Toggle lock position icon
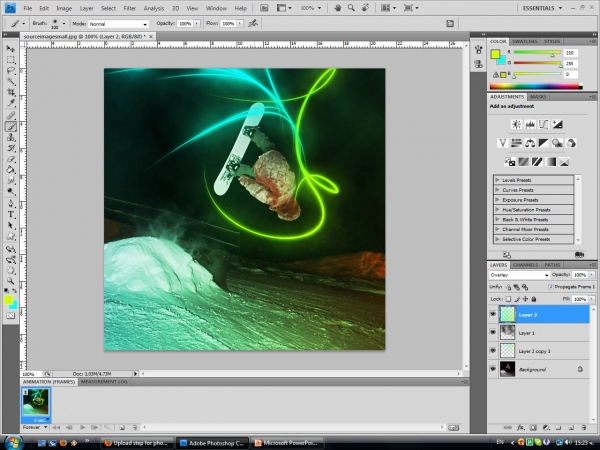 click(525, 299)
